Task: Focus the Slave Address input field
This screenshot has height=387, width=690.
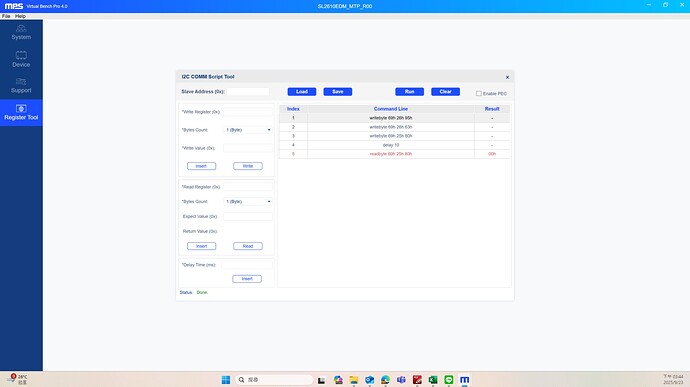Action: (x=248, y=92)
